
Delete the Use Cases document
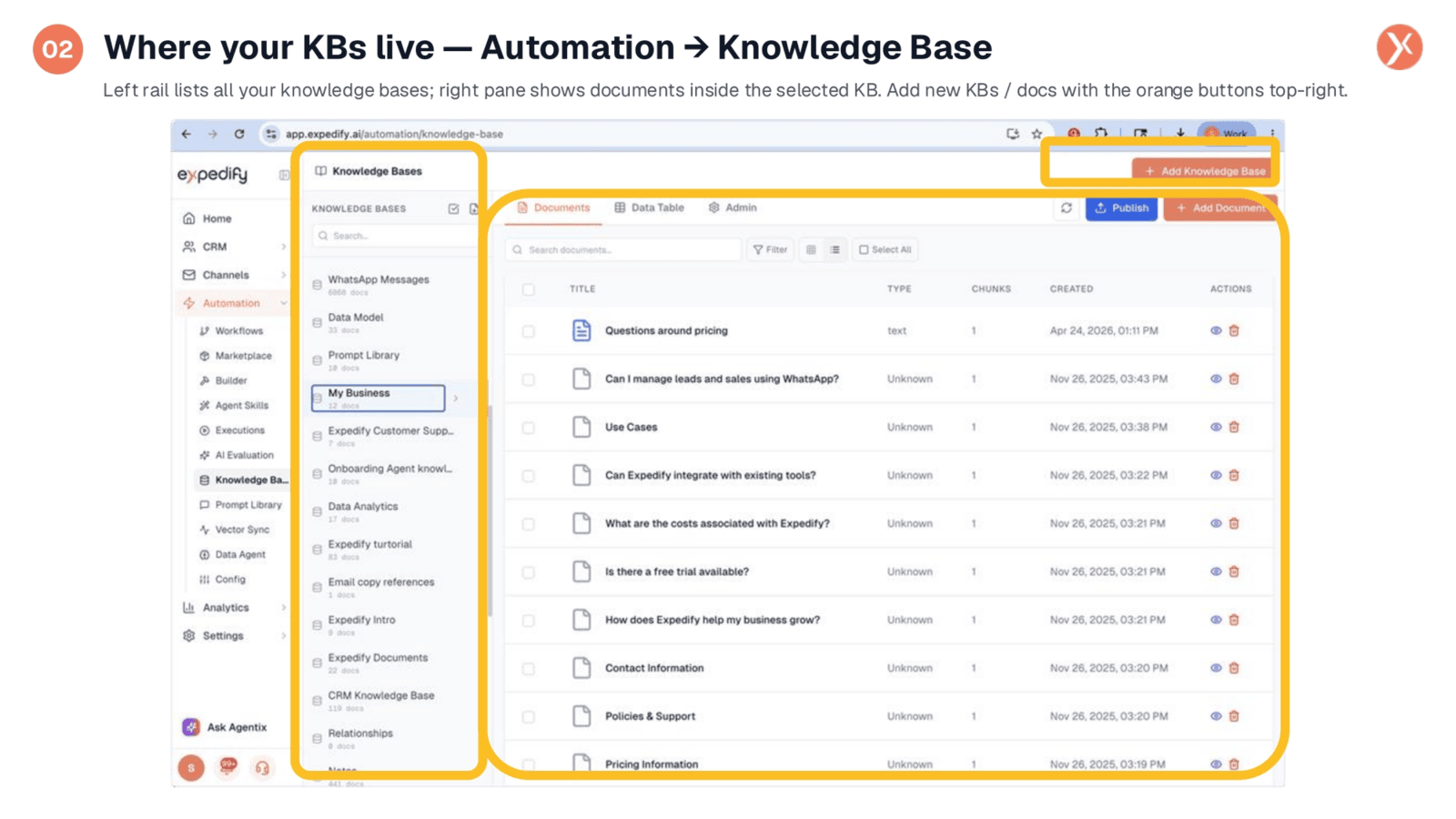(1235, 427)
